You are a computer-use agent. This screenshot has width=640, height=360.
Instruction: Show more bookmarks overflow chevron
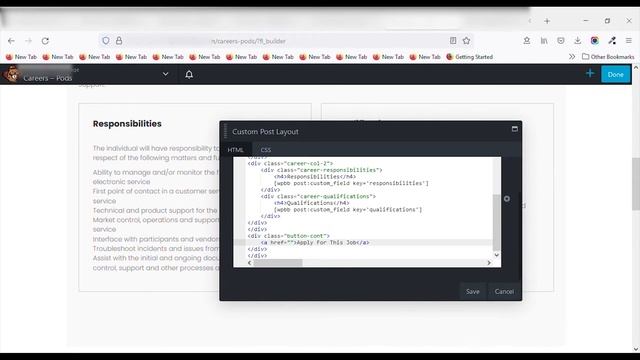[572, 57]
